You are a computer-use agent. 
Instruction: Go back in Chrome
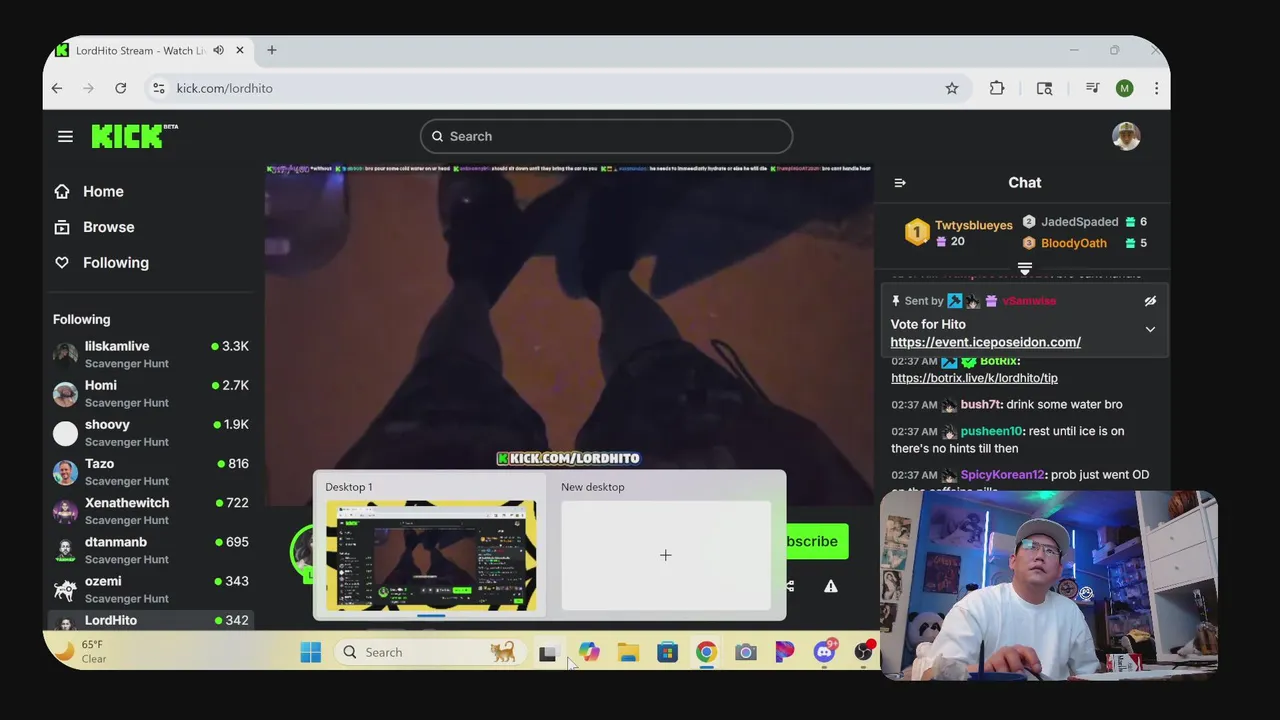(57, 88)
